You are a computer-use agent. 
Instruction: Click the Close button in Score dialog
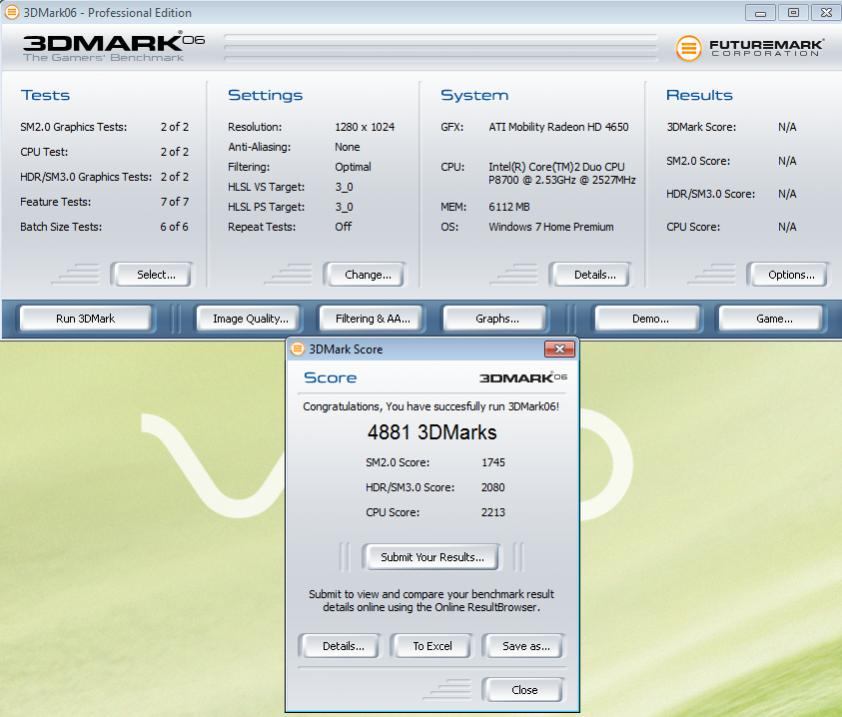(522, 690)
